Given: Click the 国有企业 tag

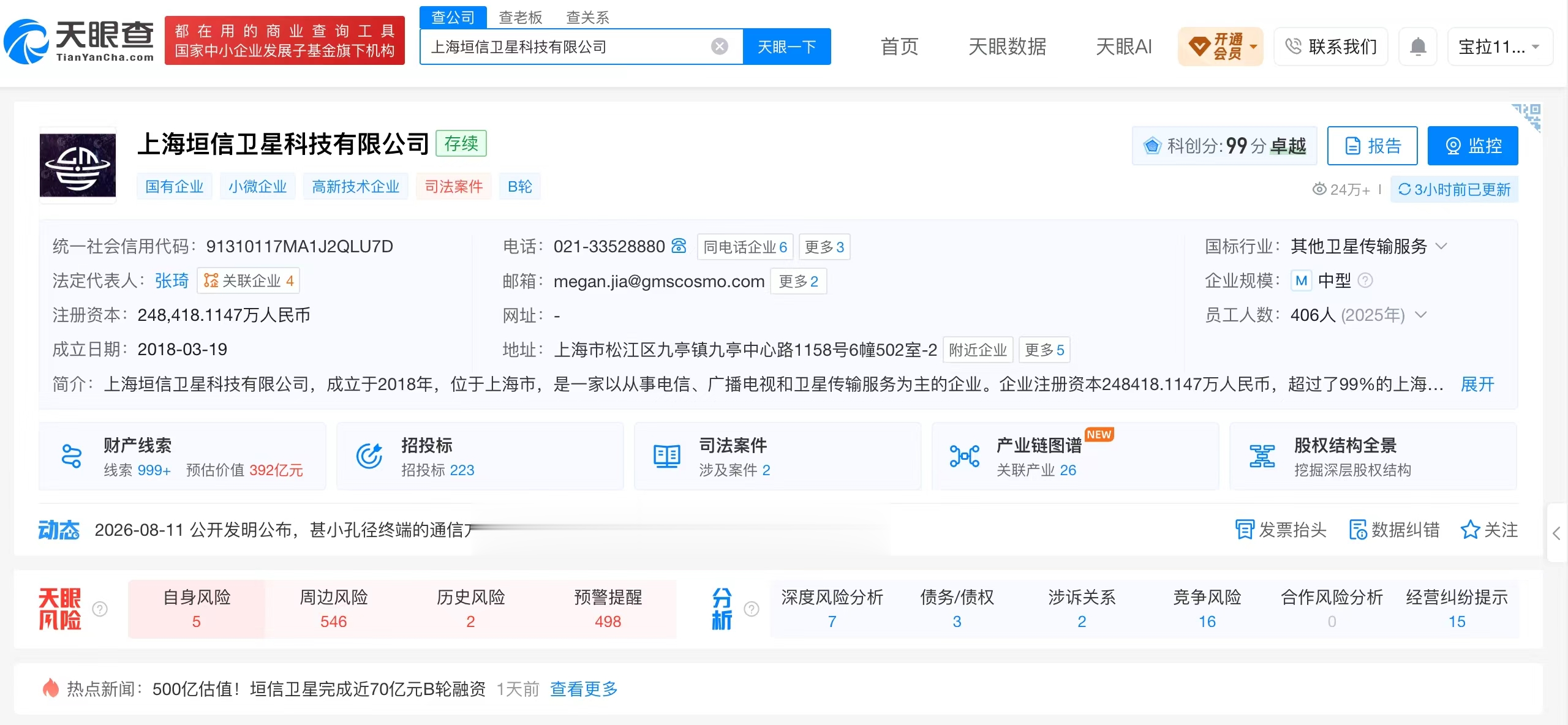Looking at the screenshot, I should [x=175, y=186].
